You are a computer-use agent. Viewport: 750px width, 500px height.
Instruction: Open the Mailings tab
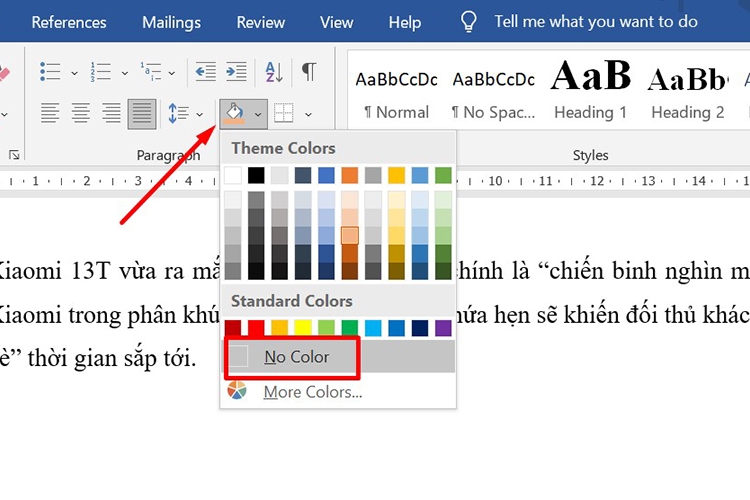click(171, 22)
